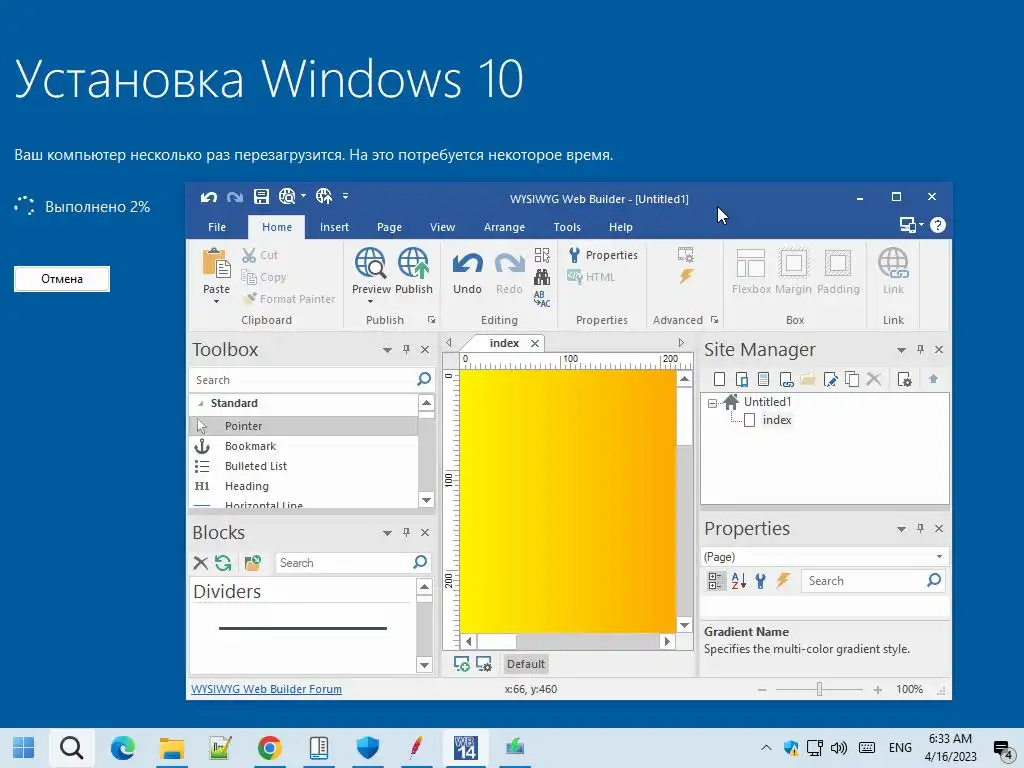Click the wrench icon in Properties panel toolbar
Image resolution: width=1024 pixels, height=768 pixels.
pyautogui.click(x=760, y=581)
